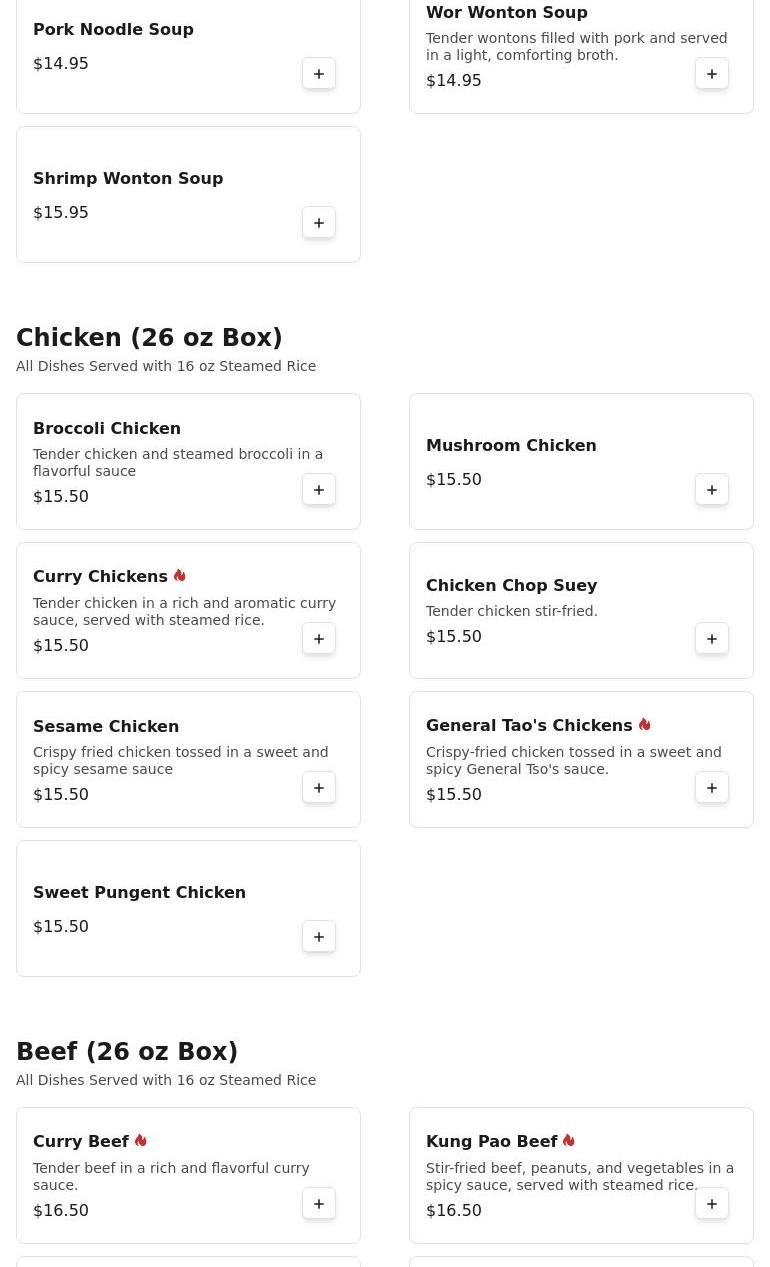The width and height of the screenshot is (770, 1267).
Task: Click plus button for Shrimp Wonton Soup
Action: tap(319, 223)
